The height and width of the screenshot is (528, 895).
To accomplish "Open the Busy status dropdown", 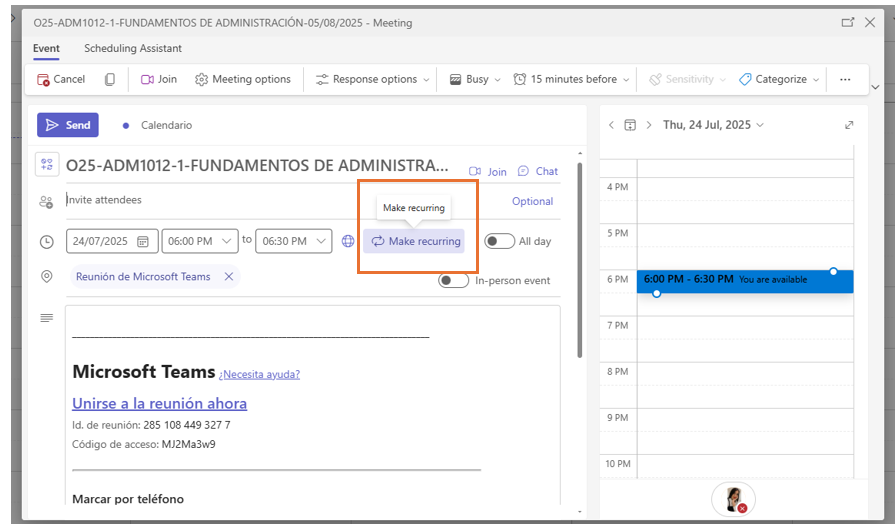I will [x=475, y=79].
